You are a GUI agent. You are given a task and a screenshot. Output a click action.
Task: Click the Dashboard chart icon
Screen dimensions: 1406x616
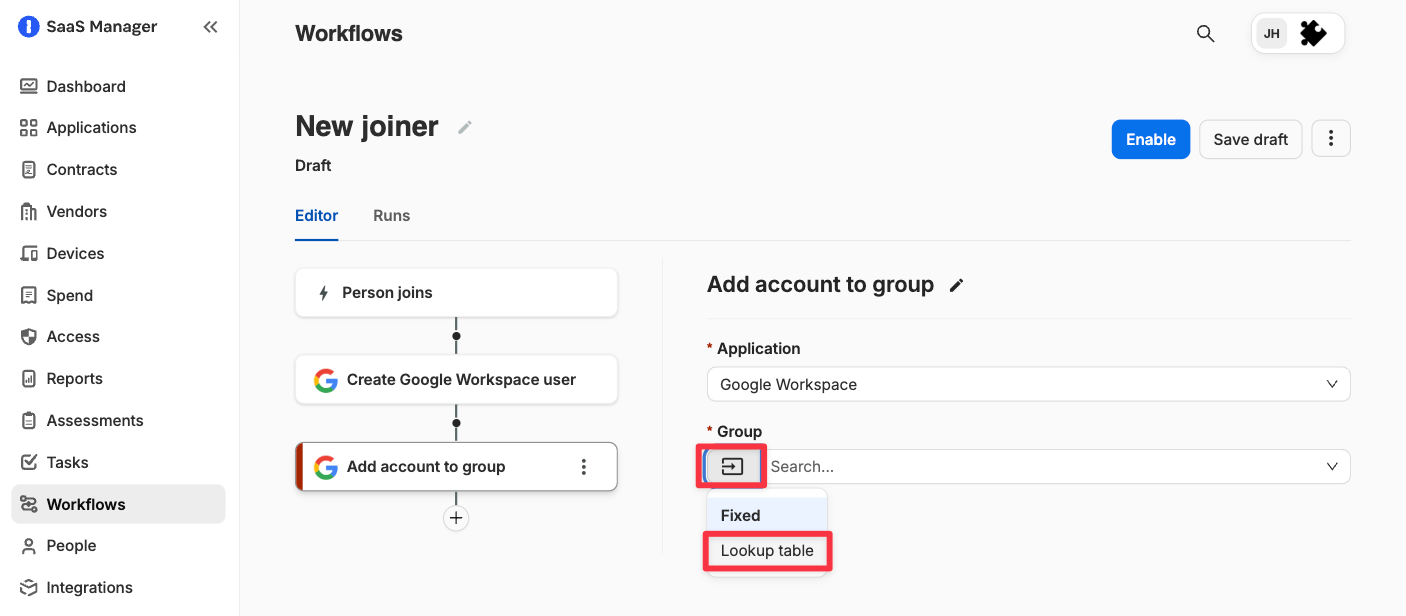29,86
